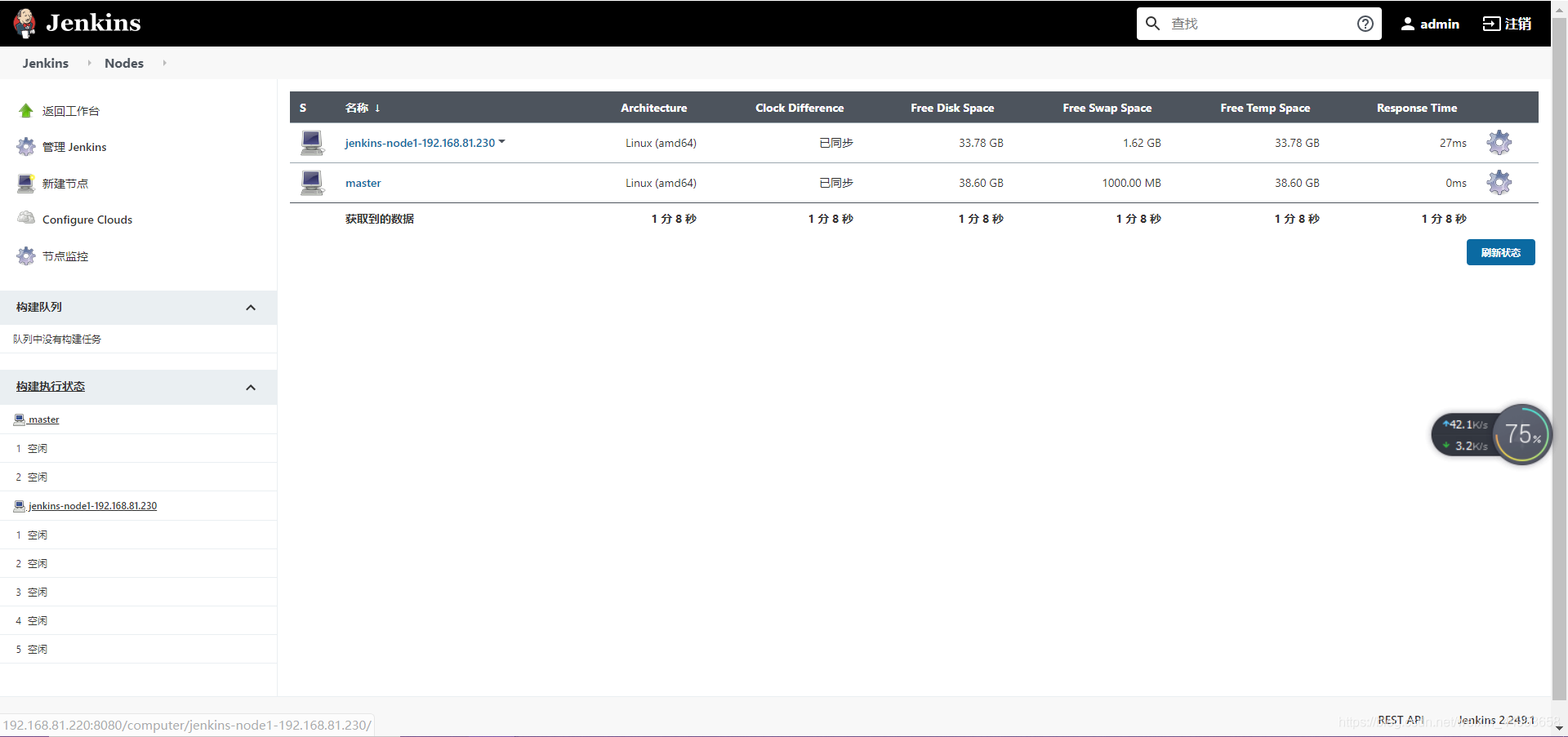The width and height of the screenshot is (1568, 737).
Task: Click the gear icon beside 管理 Jenkins
Action: click(x=26, y=147)
